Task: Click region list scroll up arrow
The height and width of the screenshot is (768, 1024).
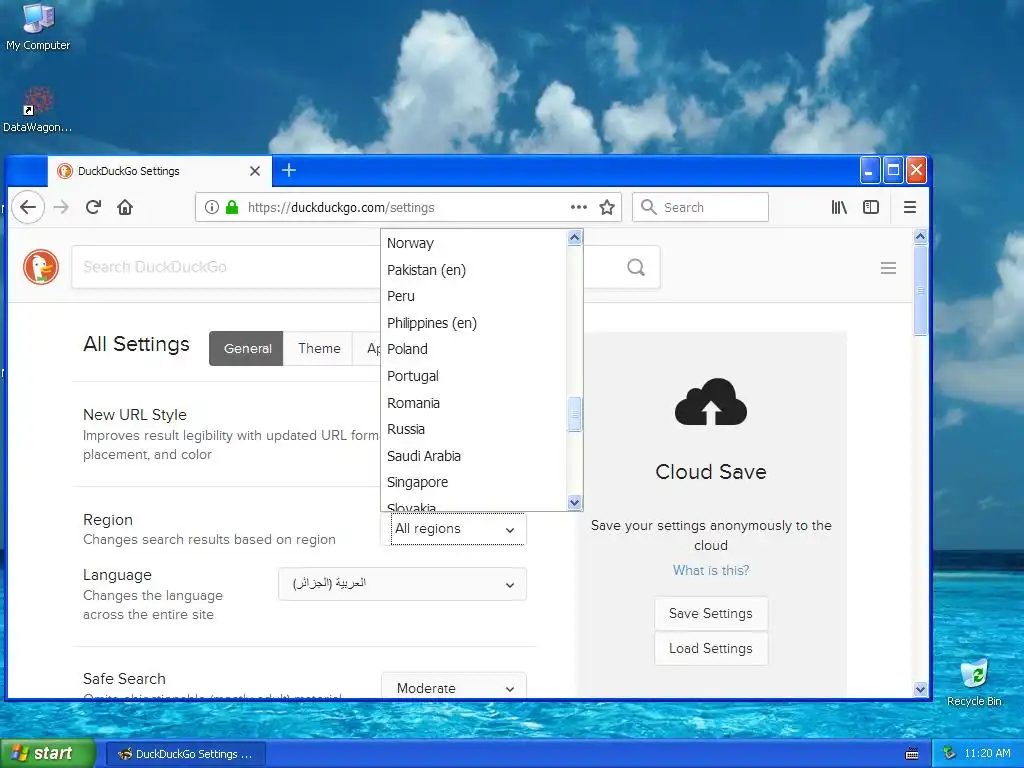Action: click(x=574, y=238)
